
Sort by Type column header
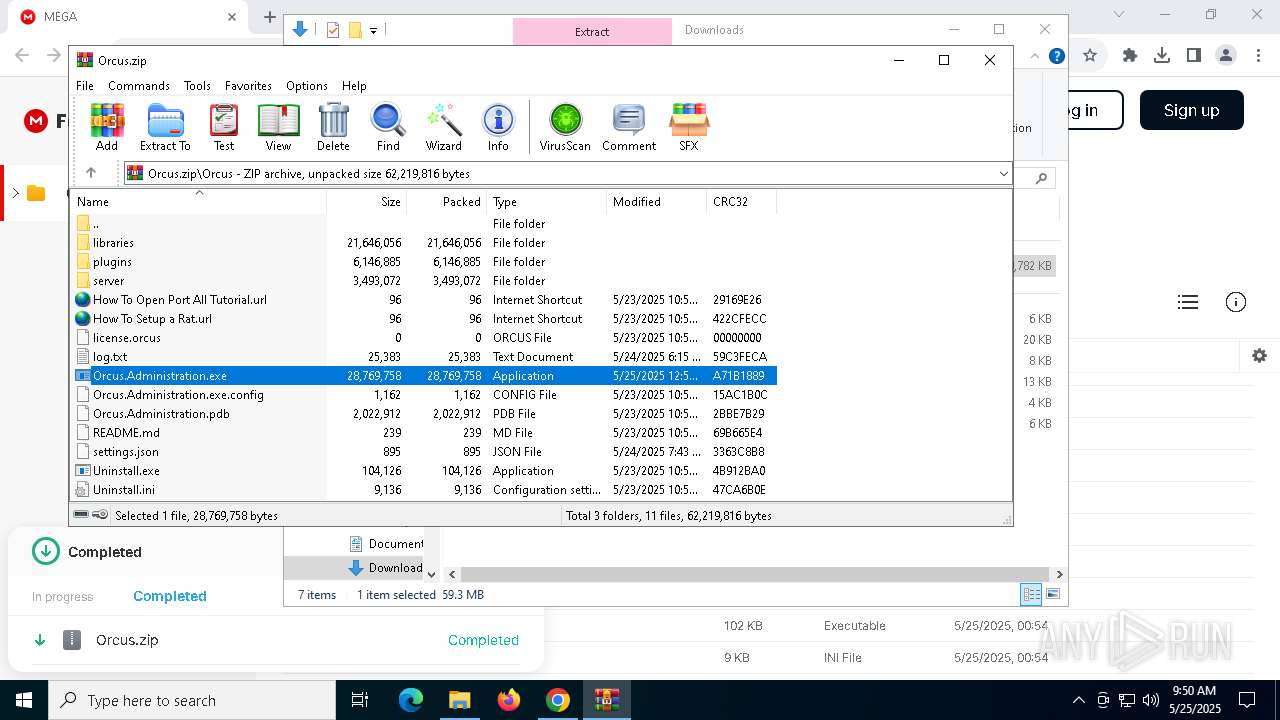(x=547, y=202)
